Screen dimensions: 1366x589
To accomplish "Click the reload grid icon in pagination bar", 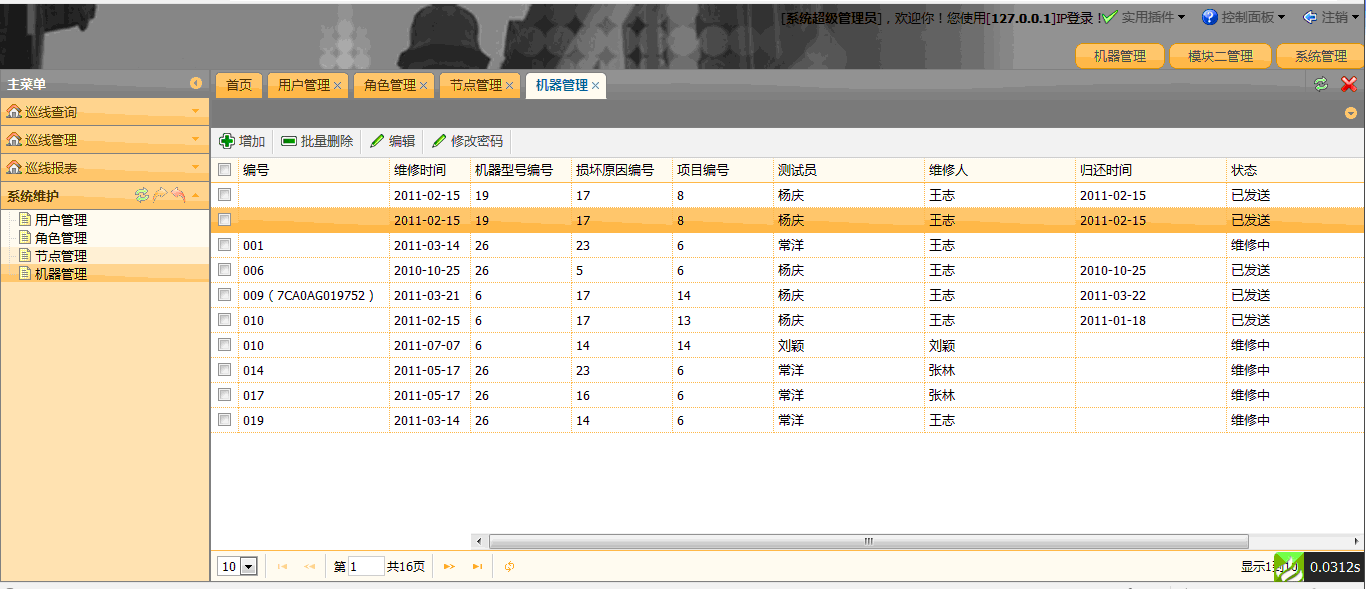I will pyautogui.click(x=509, y=566).
